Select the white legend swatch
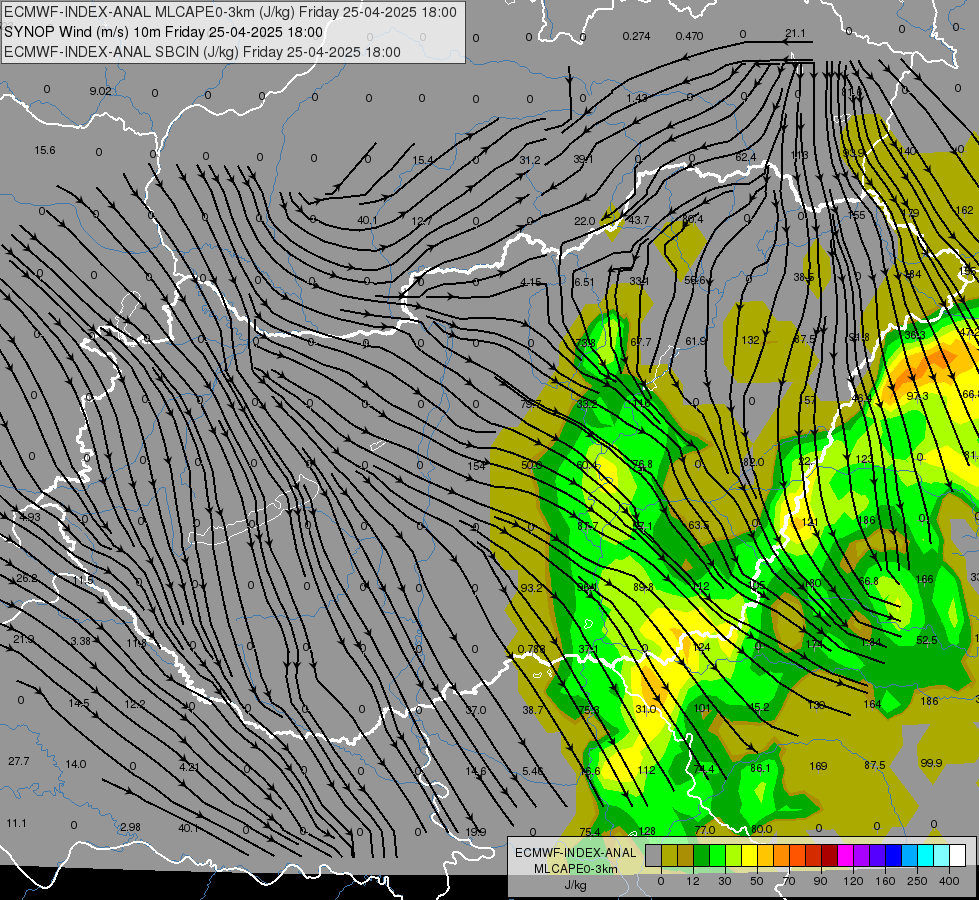The width and height of the screenshot is (979, 900). pyautogui.click(x=957, y=856)
